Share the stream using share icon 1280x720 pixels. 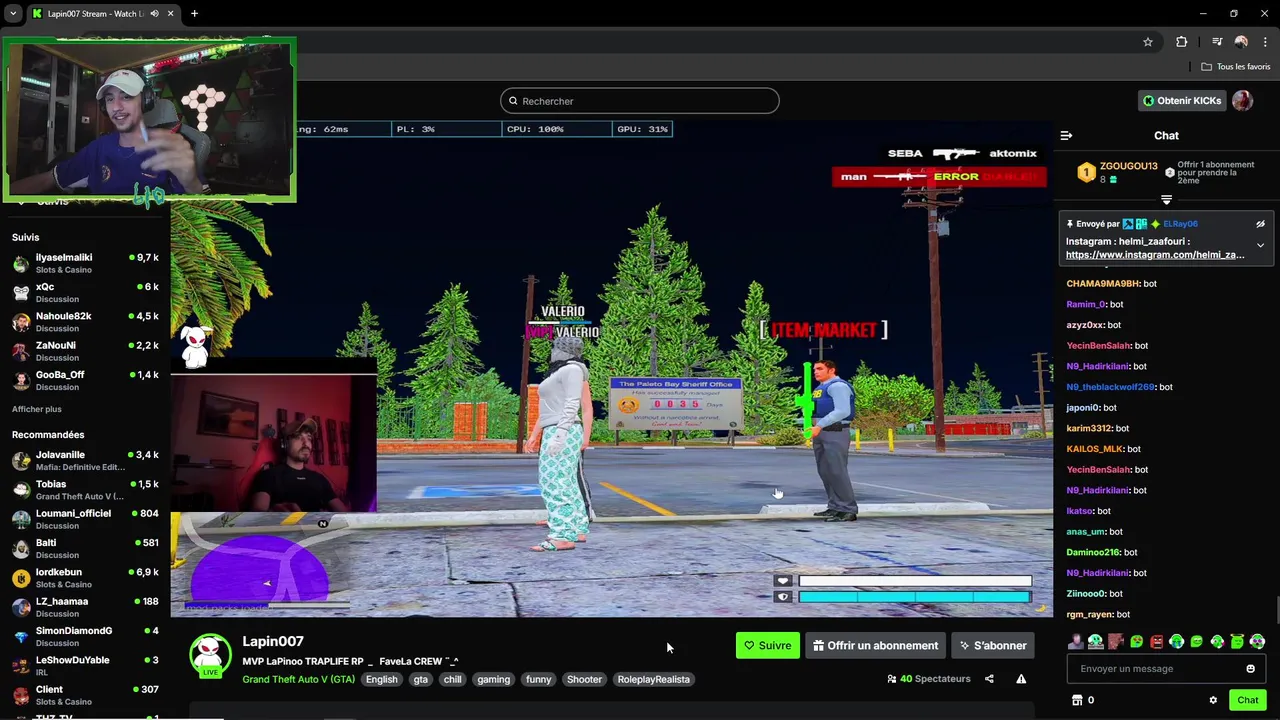click(989, 679)
